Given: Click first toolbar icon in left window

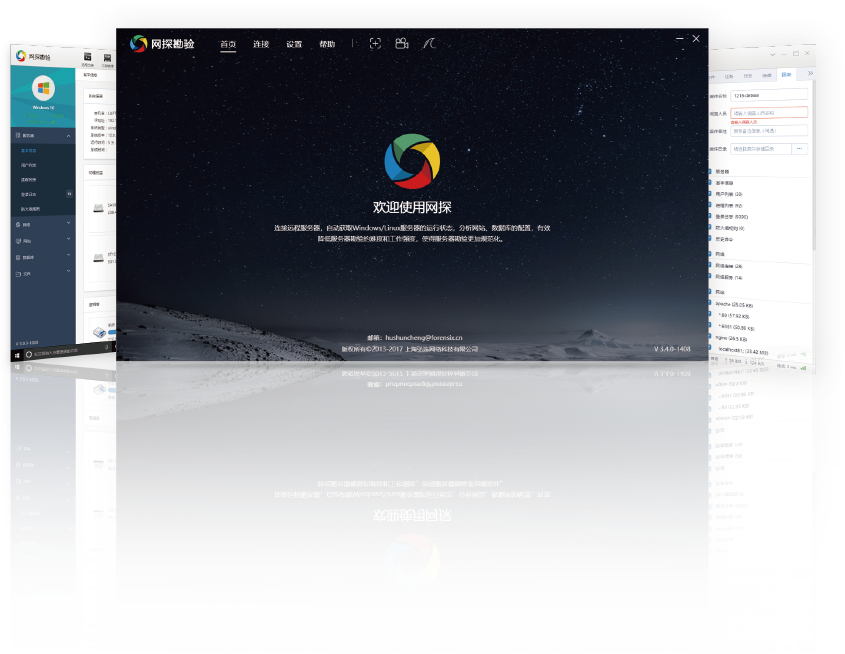Looking at the screenshot, I should [87, 57].
